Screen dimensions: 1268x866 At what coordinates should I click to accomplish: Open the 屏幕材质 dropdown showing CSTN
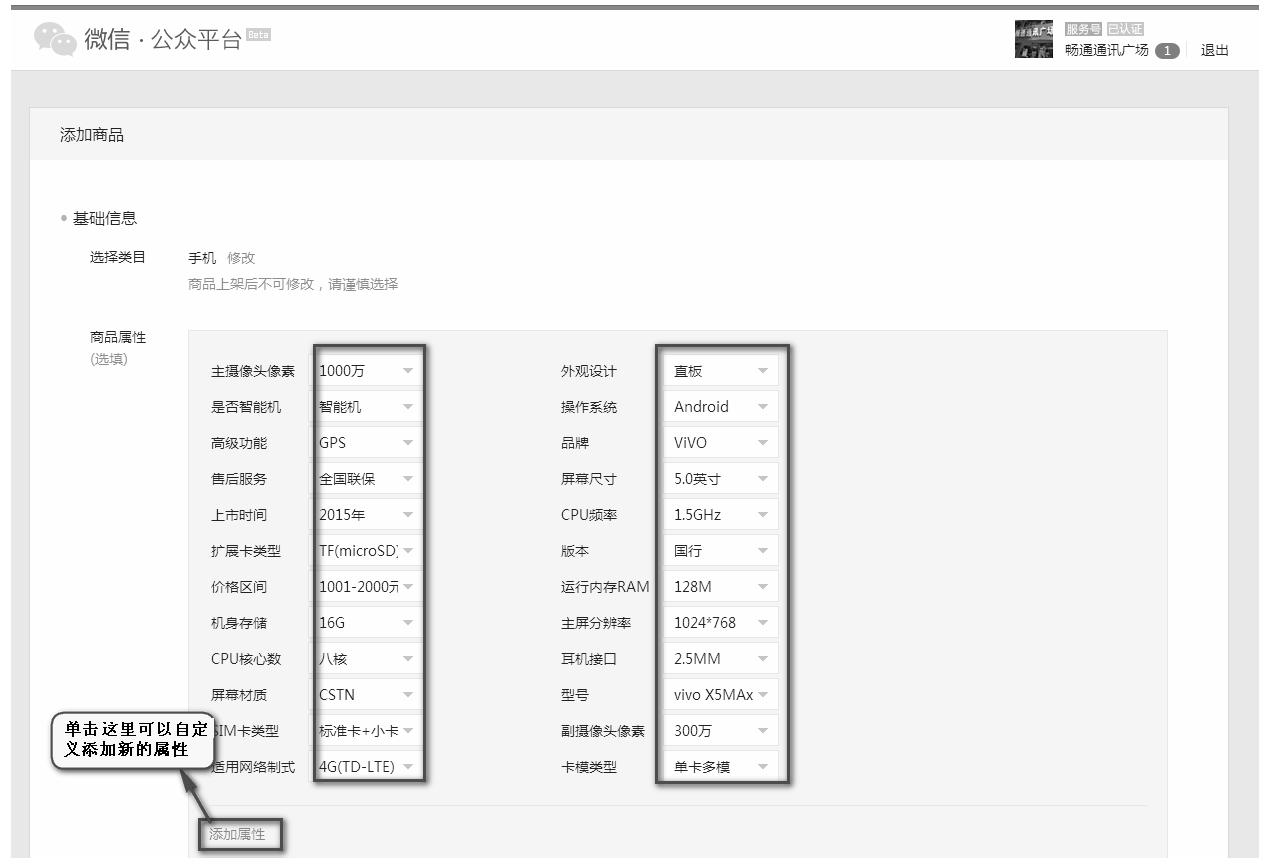(x=367, y=695)
